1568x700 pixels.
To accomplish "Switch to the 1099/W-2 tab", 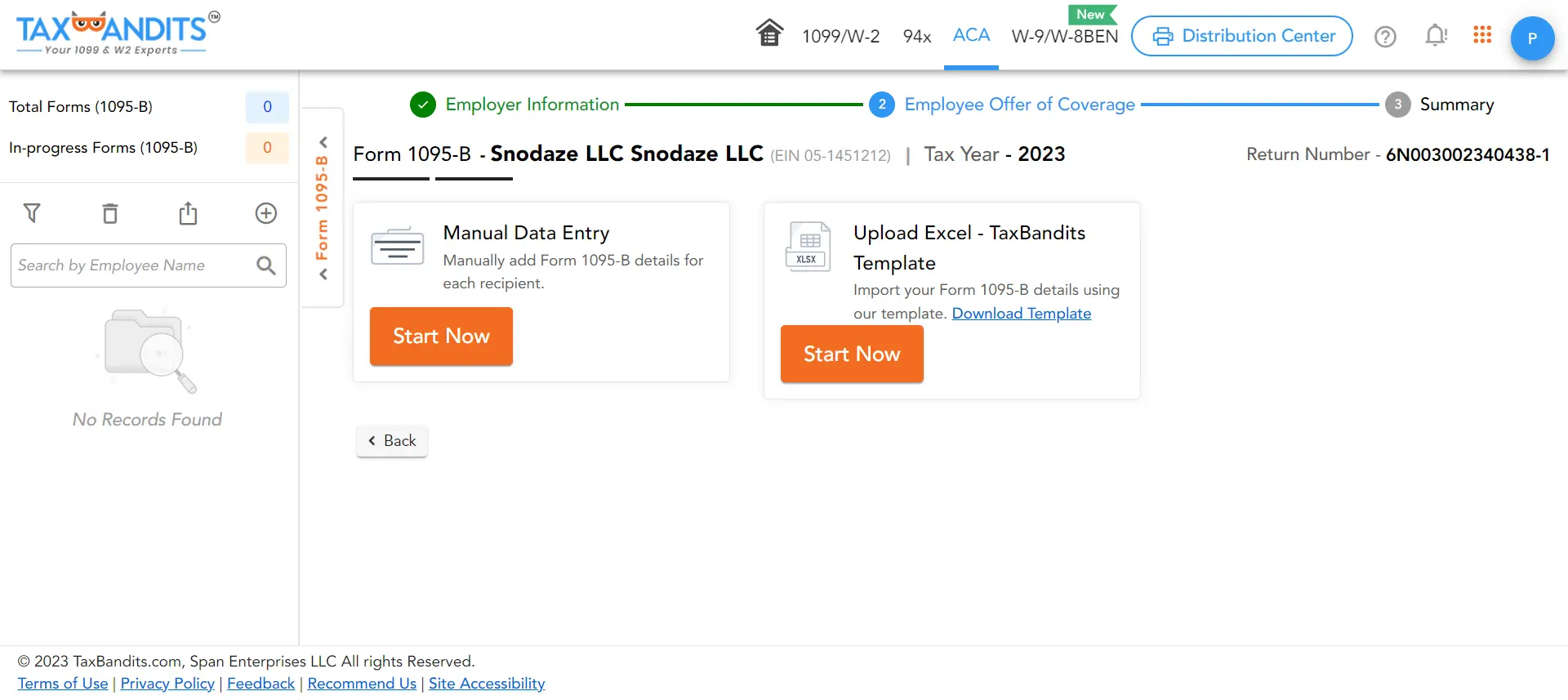I will tap(840, 36).
